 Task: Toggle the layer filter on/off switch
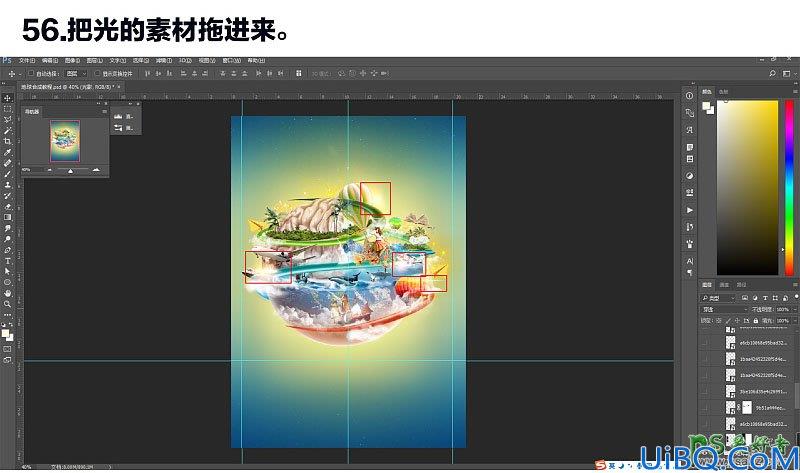[x=796, y=297]
